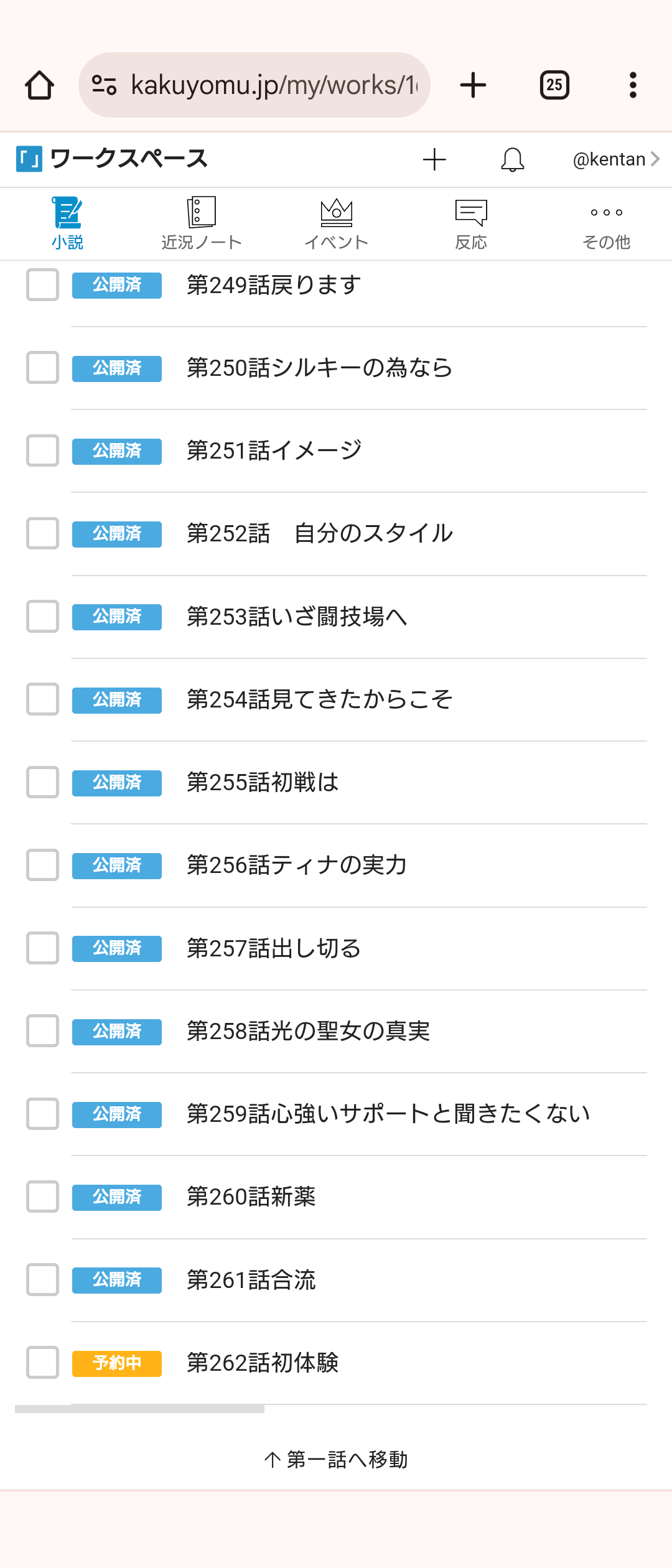Open new browser tab
672x1568 pixels.
(473, 85)
